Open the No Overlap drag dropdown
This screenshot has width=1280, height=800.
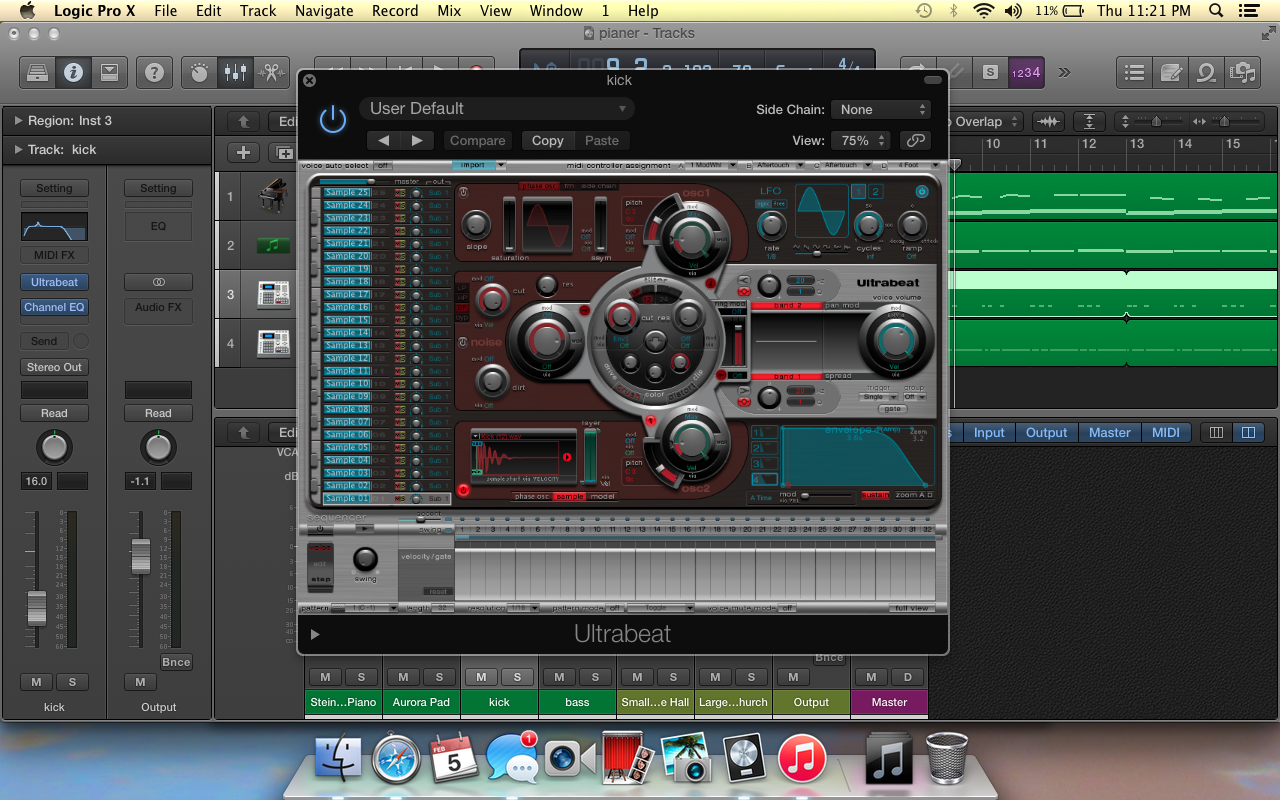985,121
